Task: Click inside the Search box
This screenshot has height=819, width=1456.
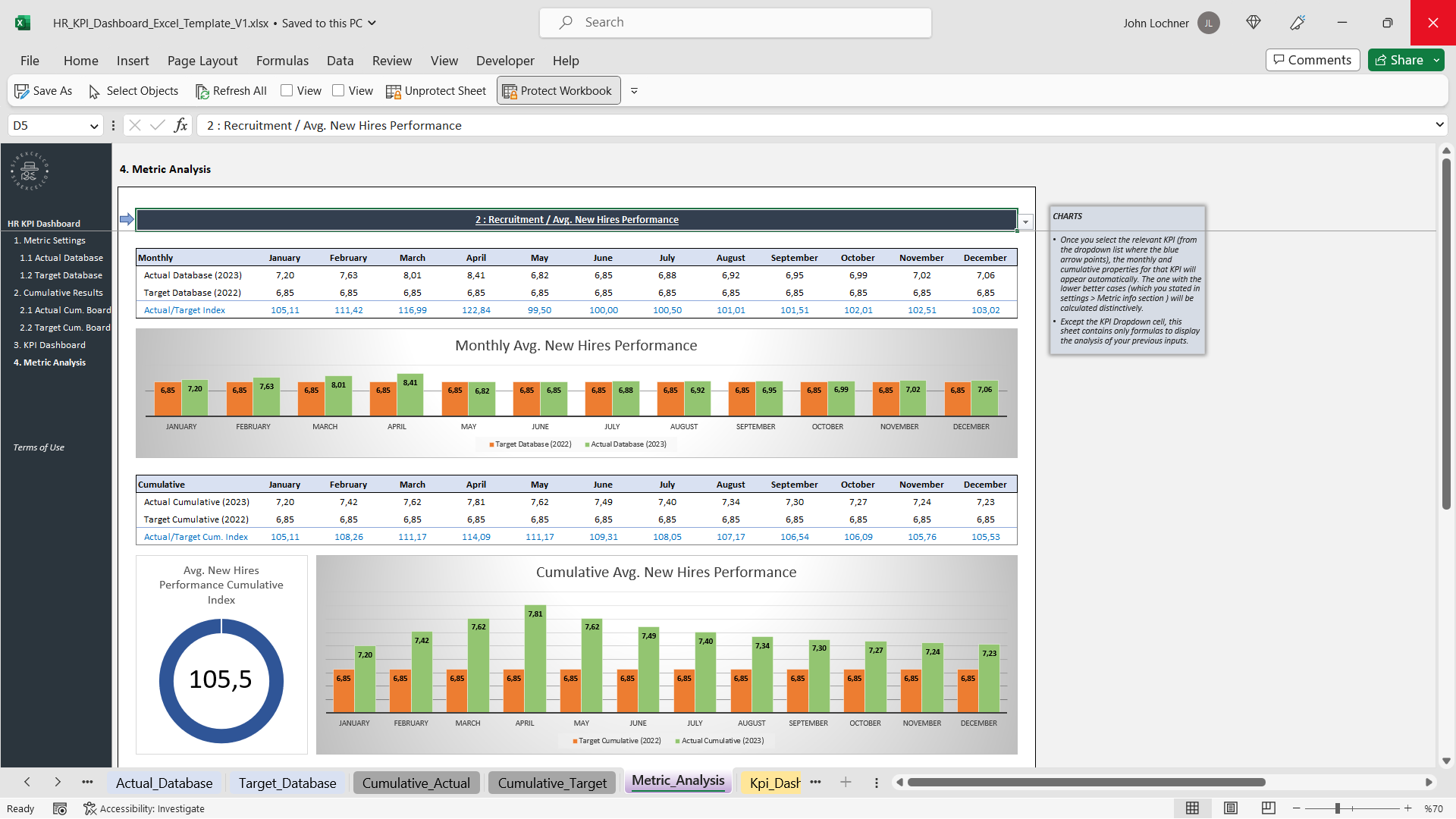Action: (734, 22)
